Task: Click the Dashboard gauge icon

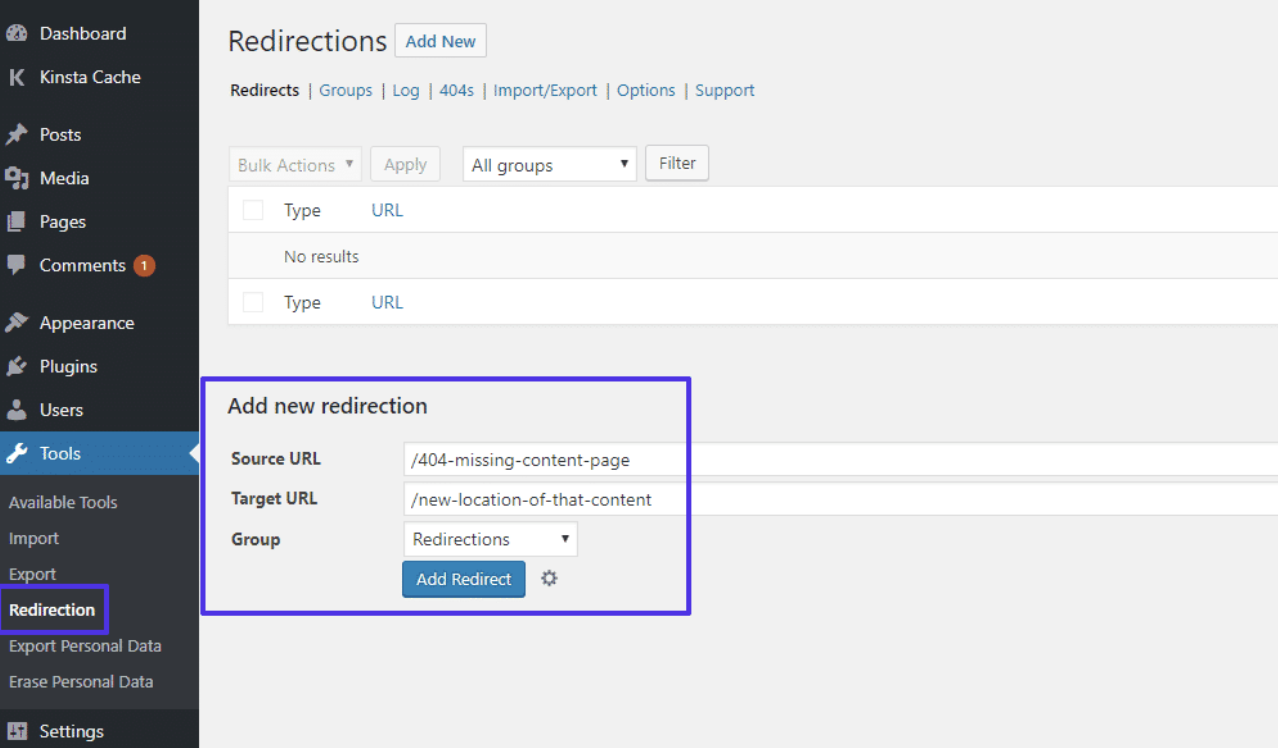Action: pos(16,33)
